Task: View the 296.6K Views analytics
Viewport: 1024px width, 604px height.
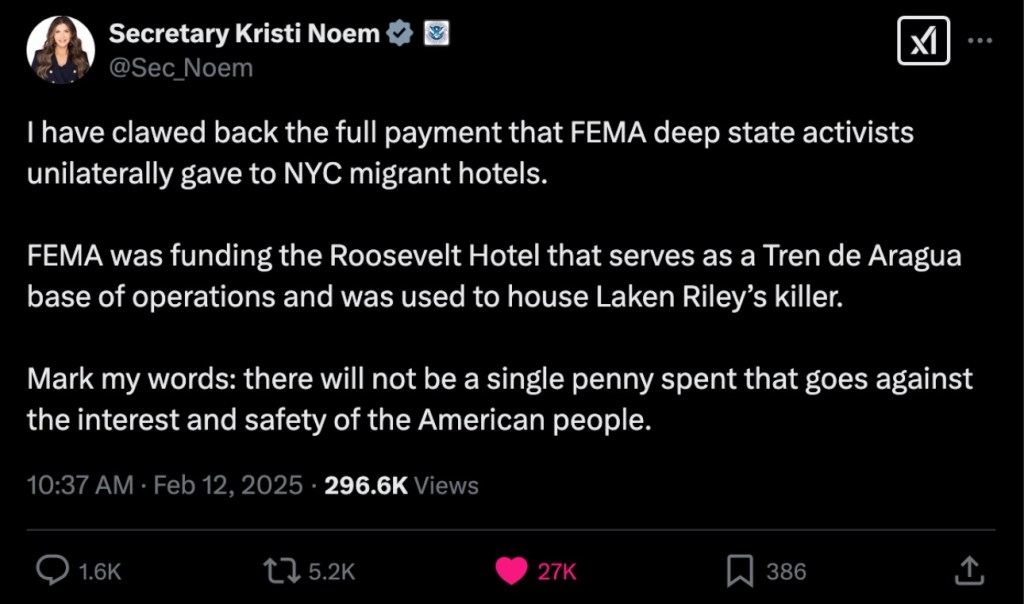Action: (402, 486)
